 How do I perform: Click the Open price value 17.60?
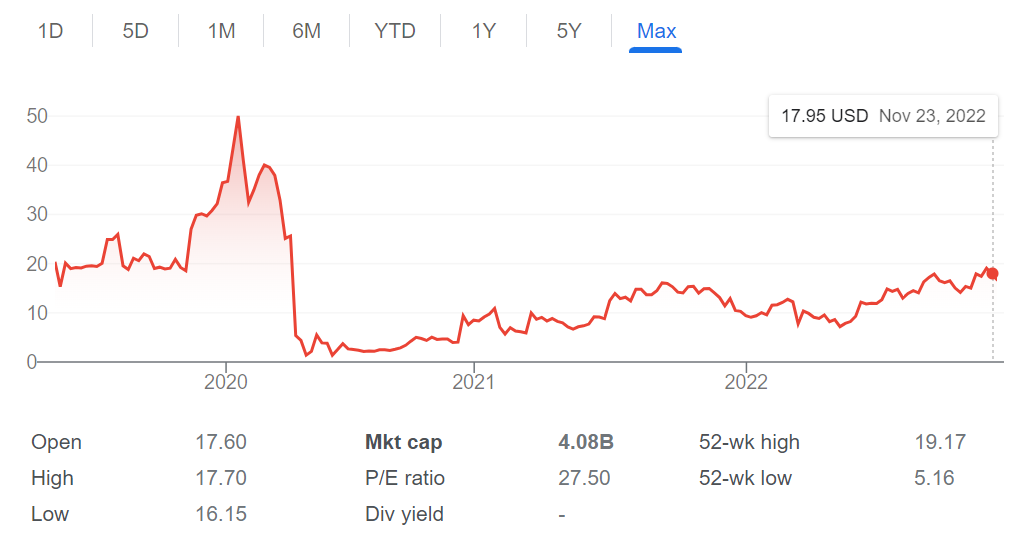pyautogui.click(x=221, y=442)
